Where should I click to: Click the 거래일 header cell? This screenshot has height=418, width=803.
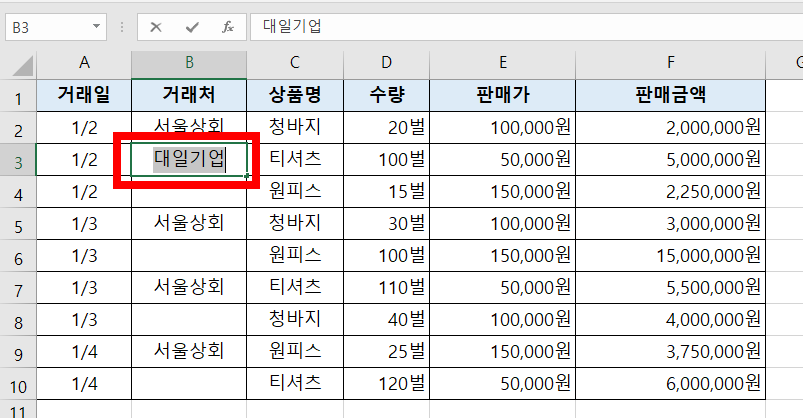click(x=84, y=95)
